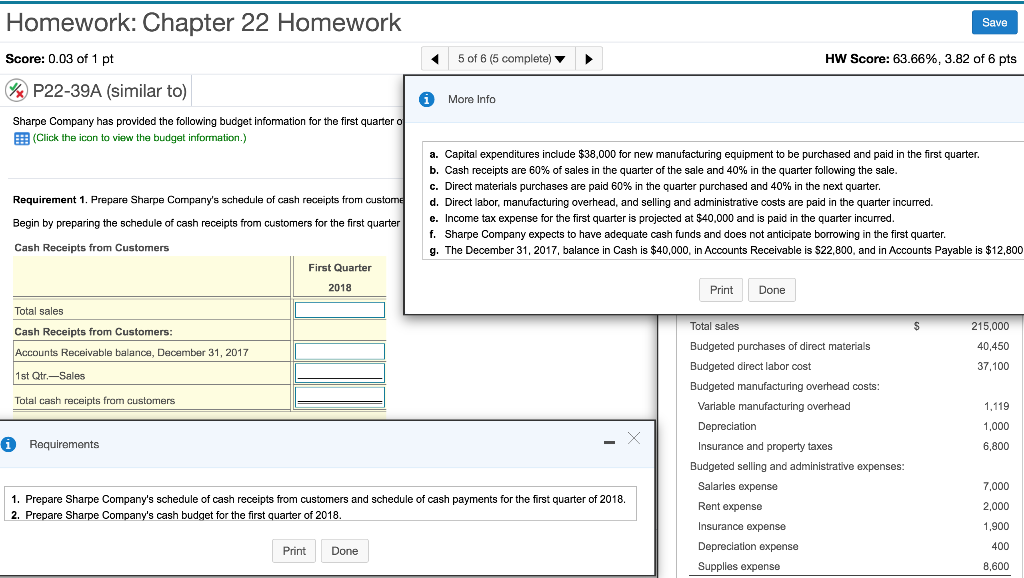The width and height of the screenshot is (1024, 578).
Task: Click the 1st Qtr Sales input field
Action: pyautogui.click(x=340, y=373)
